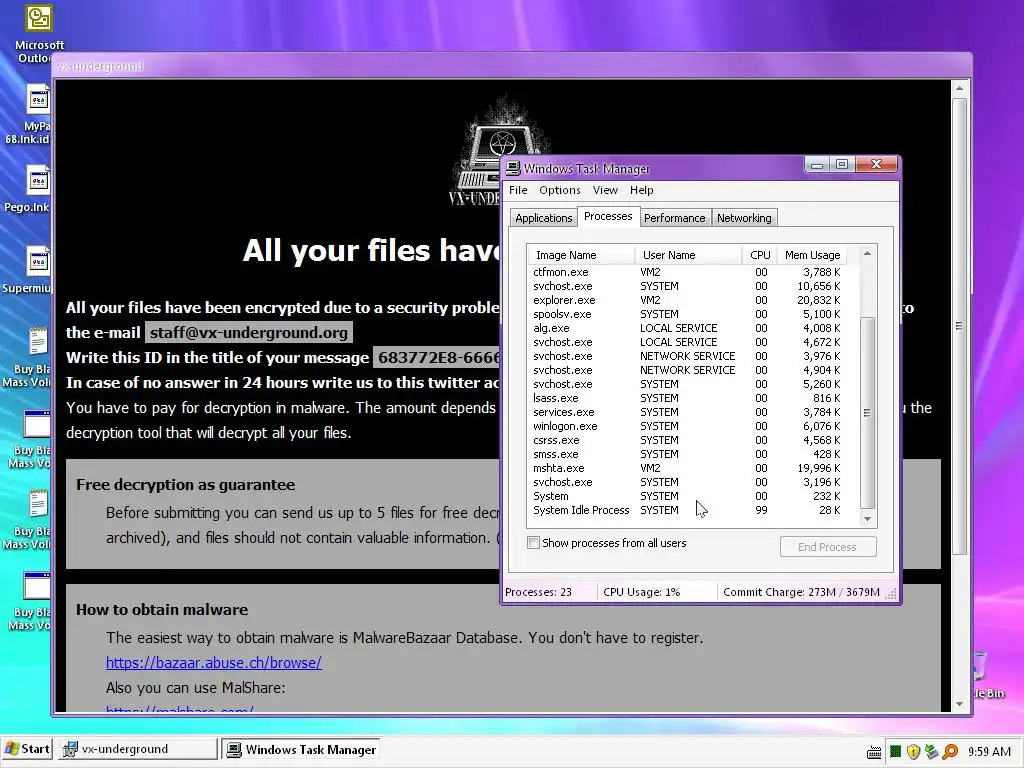This screenshot has width=1024, height=768.
Task: Click vx-underground window scroll up arrow
Action: (x=959, y=88)
